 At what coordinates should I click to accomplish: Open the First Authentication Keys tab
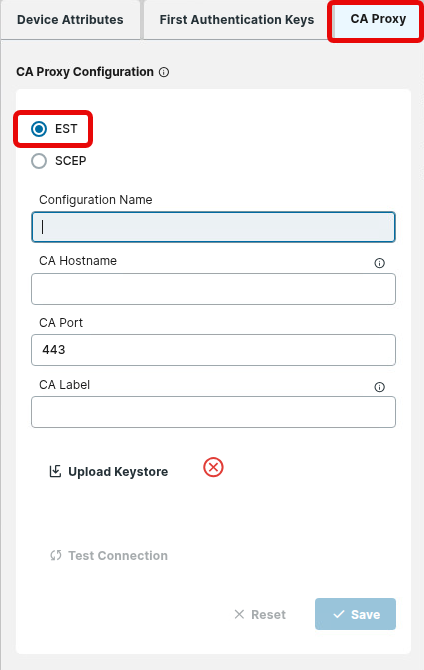click(236, 20)
